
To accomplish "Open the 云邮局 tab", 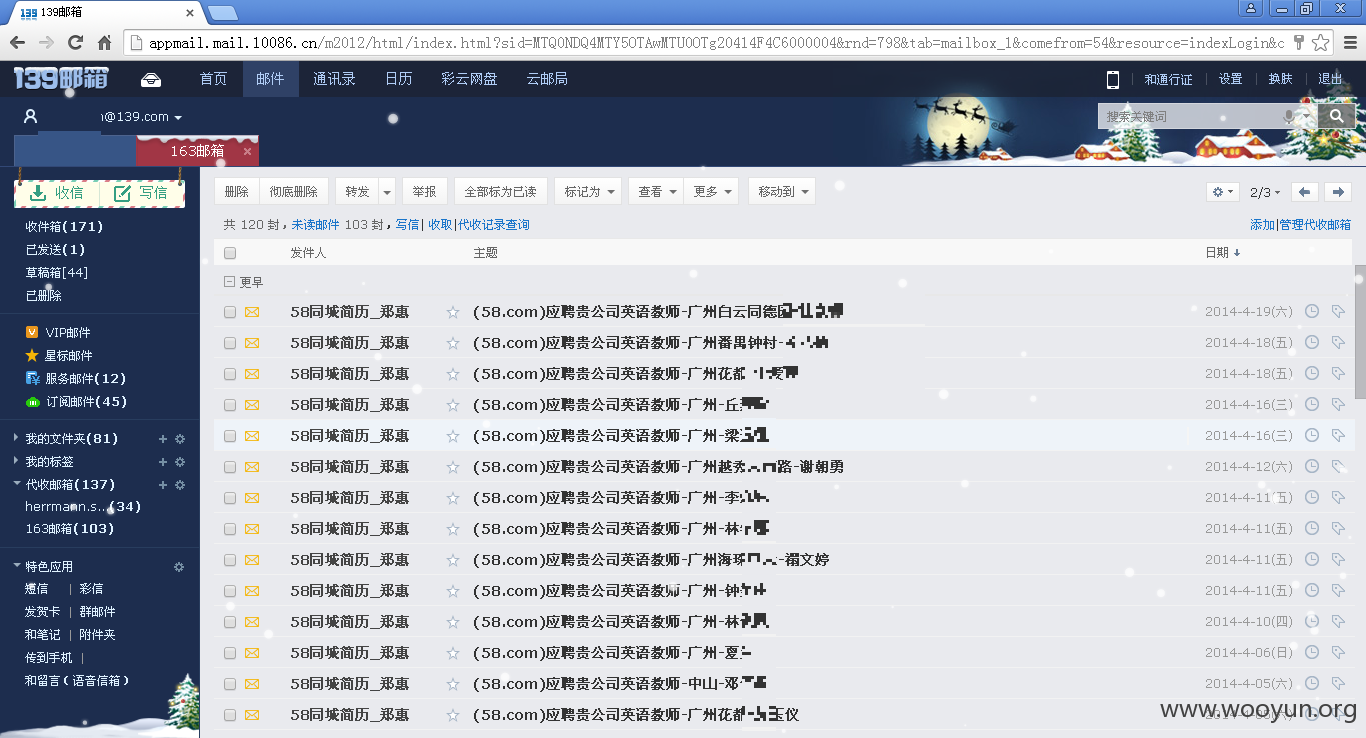I will tap(547, 79).
